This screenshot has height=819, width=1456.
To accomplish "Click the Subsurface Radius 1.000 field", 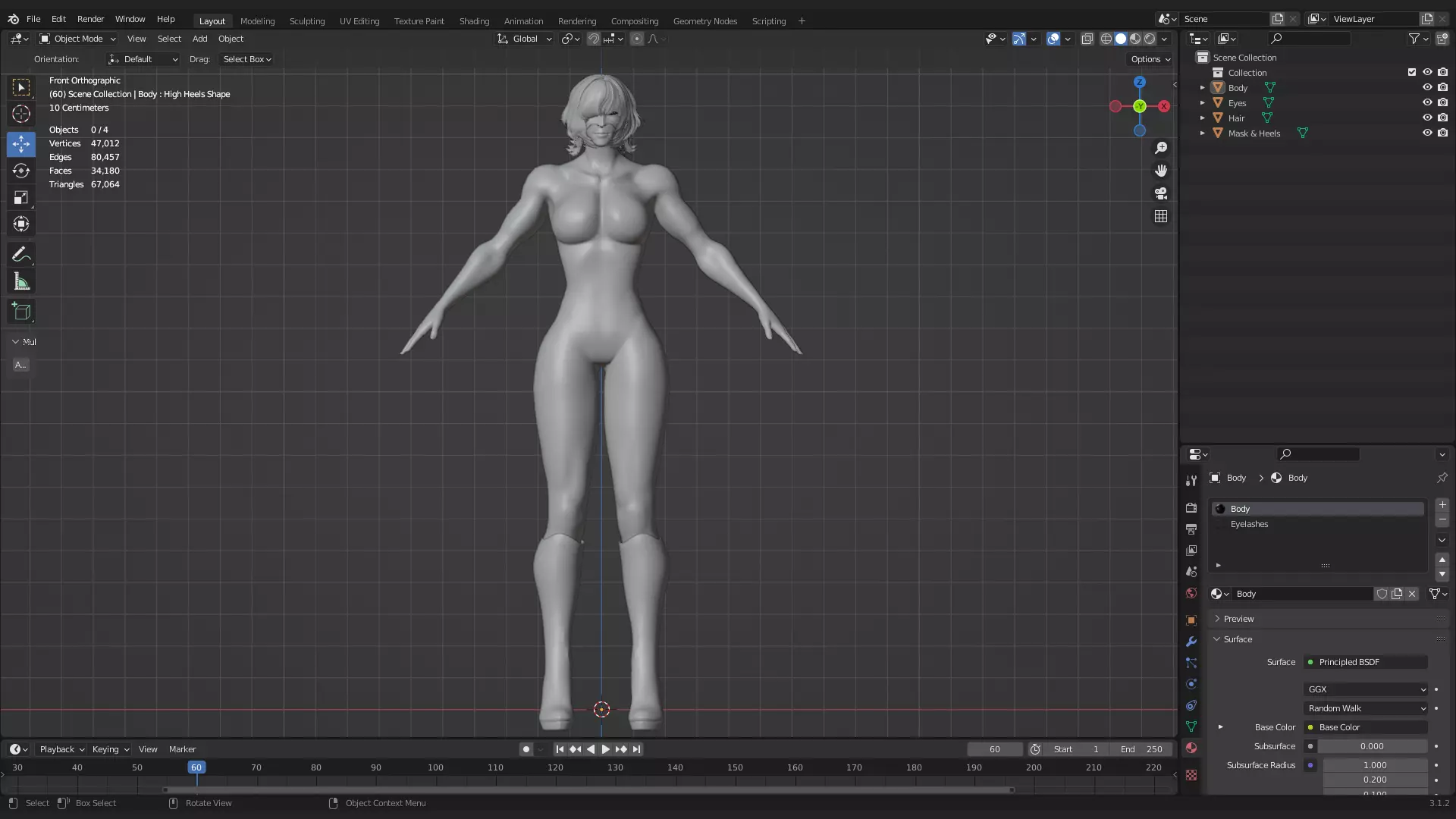I will pos(1375,765).
